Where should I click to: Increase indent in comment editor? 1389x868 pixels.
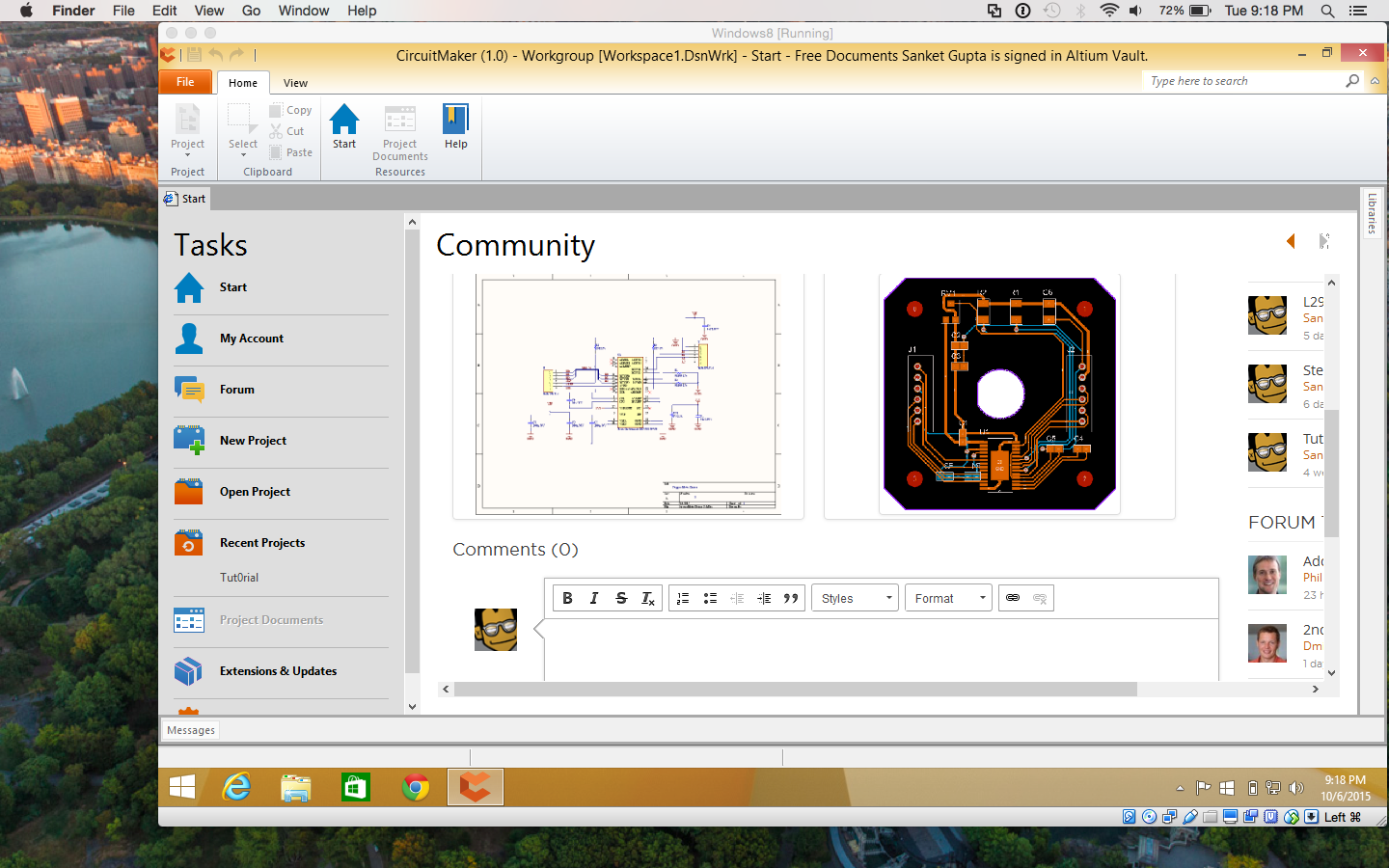[764, 598]
